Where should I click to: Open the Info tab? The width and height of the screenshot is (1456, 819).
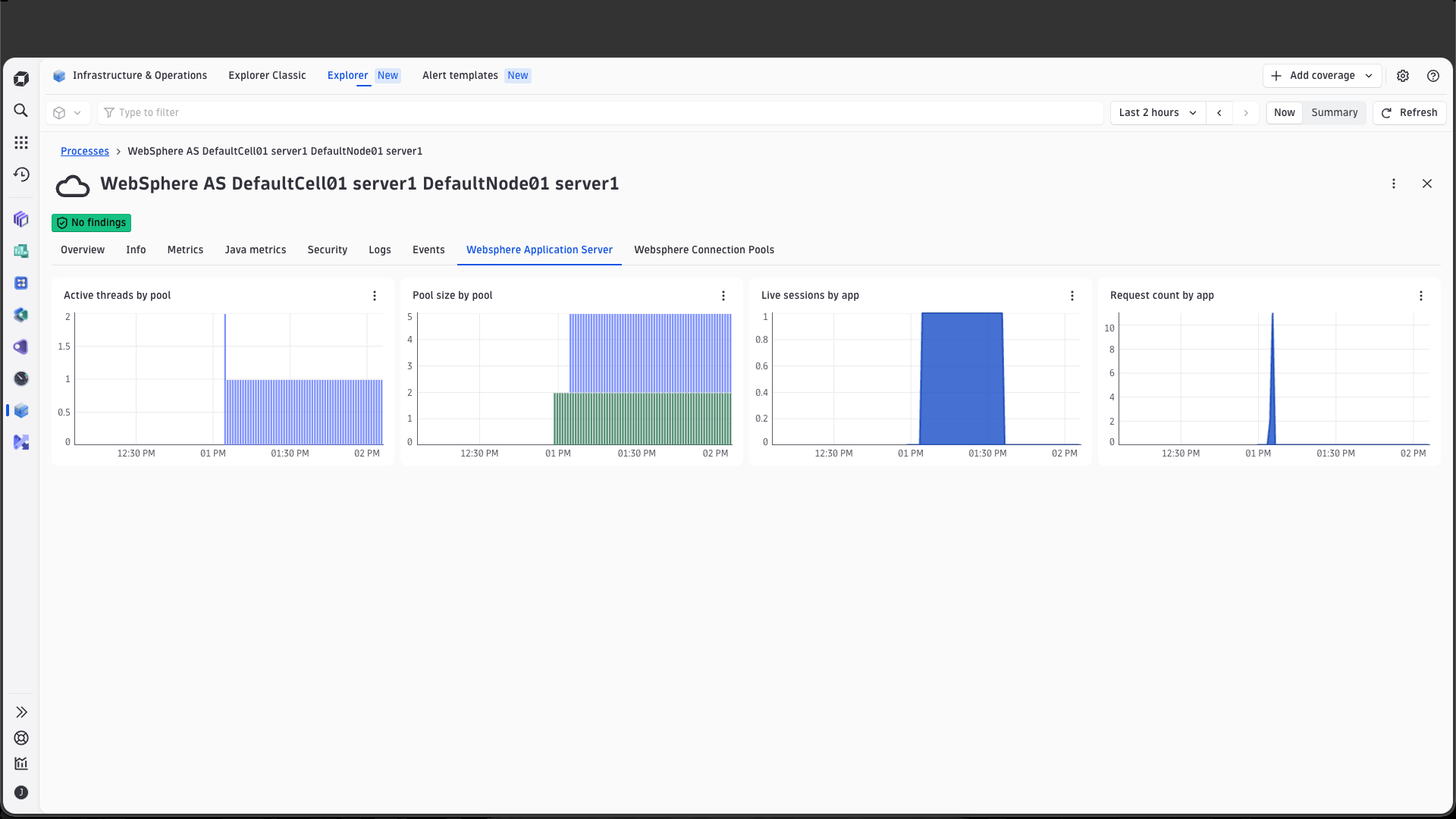136,250
